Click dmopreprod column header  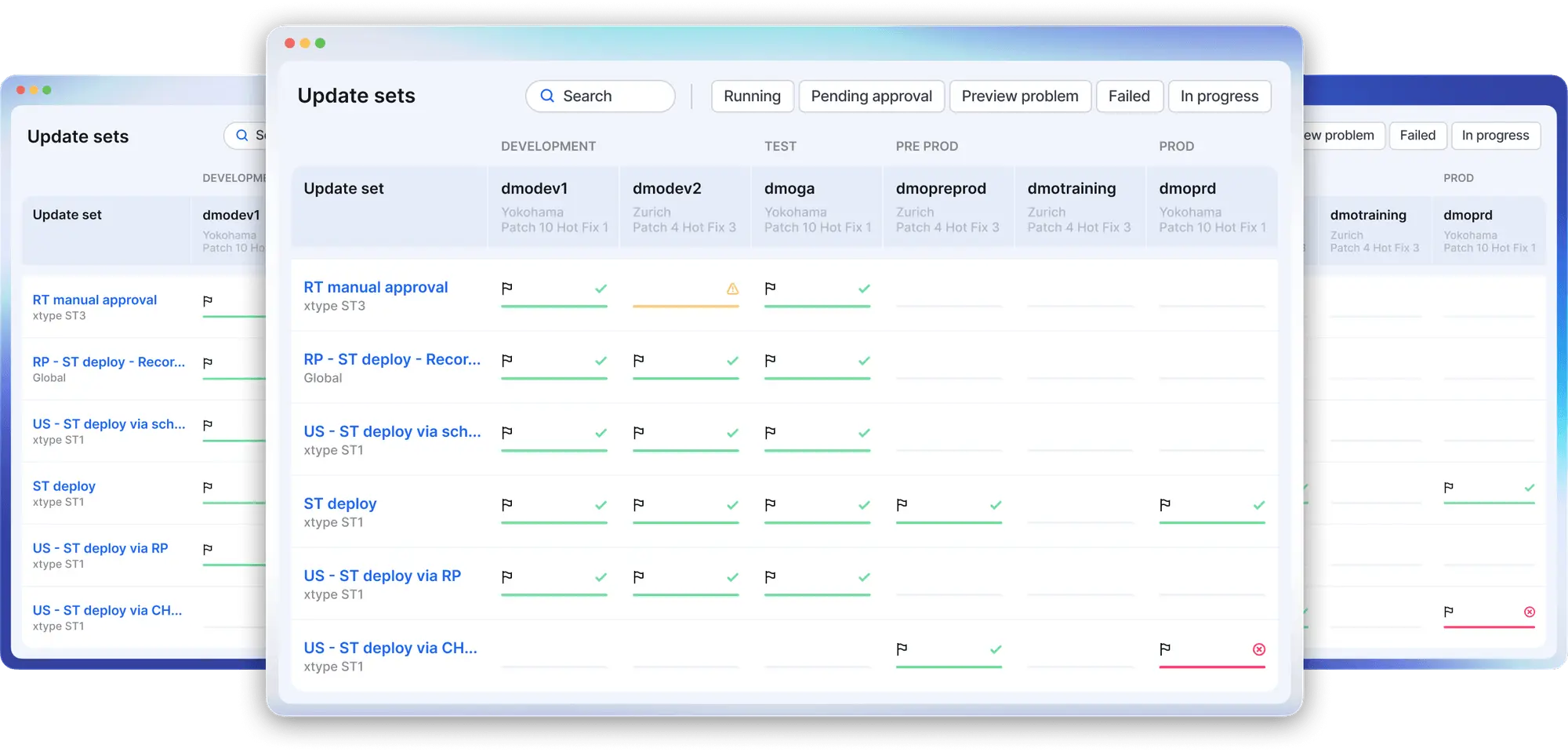coord(949,207)
